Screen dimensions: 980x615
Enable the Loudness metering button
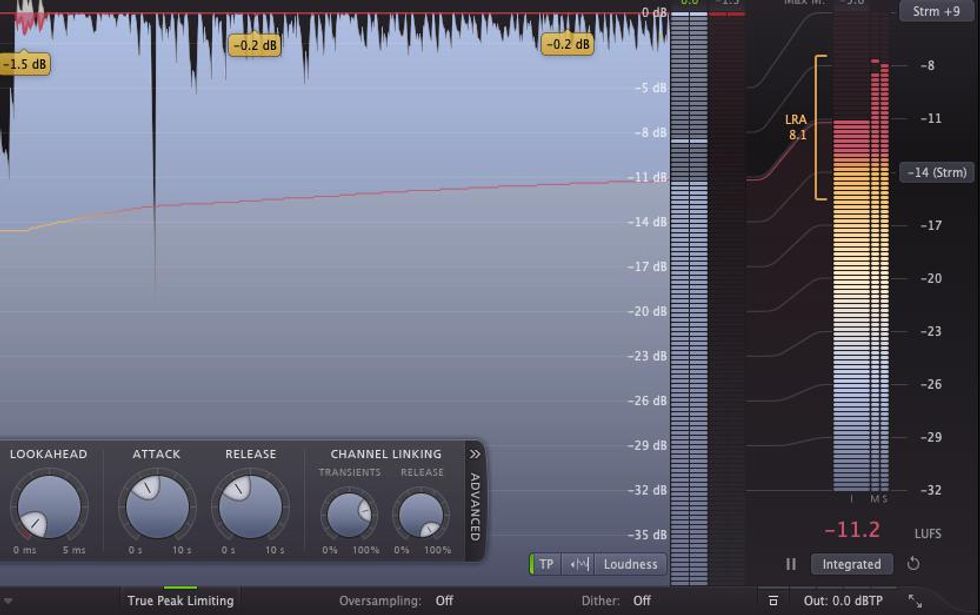[630, 564]
